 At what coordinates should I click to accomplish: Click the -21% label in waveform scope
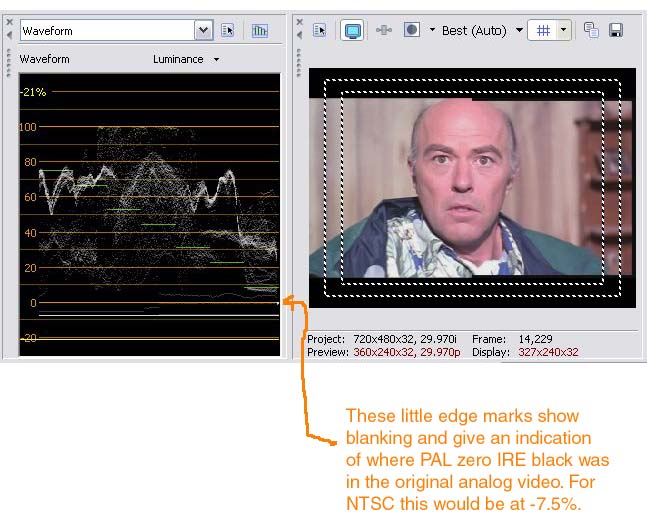(33, 92)
